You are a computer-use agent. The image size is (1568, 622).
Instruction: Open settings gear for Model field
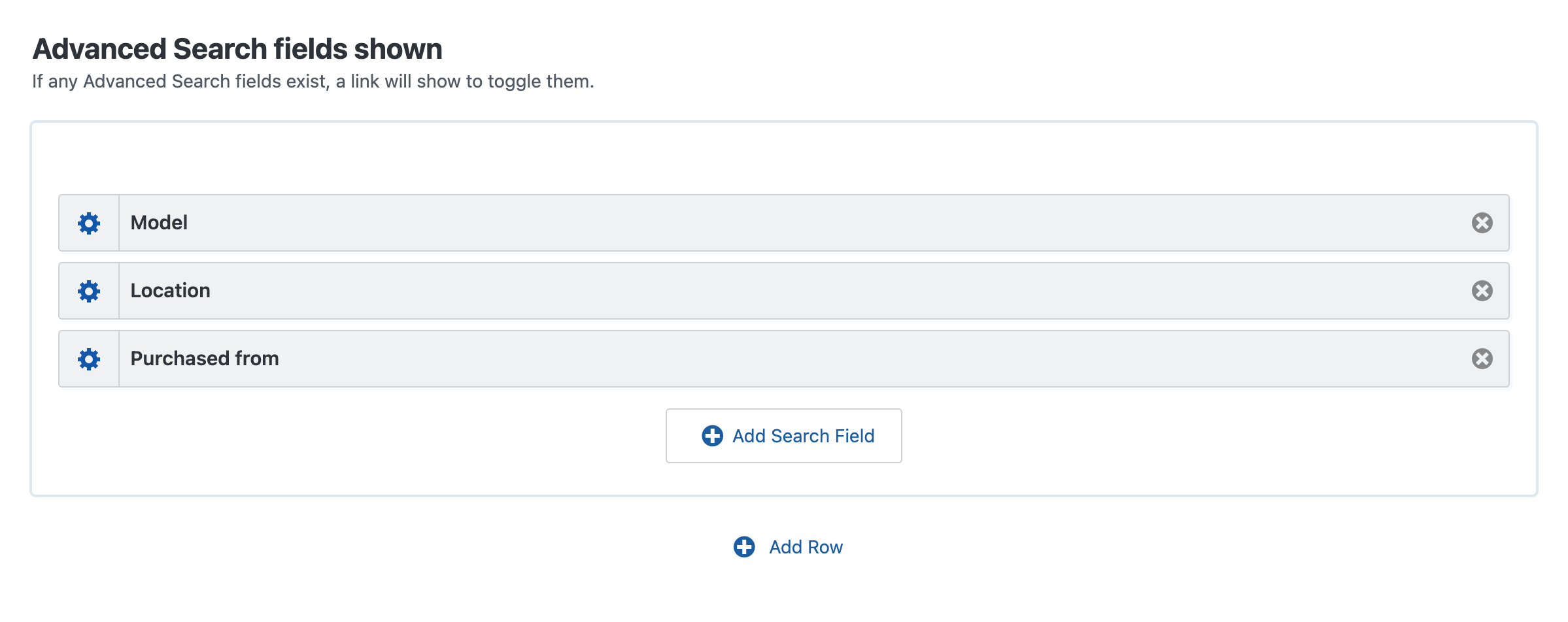(x=89, y=223)
